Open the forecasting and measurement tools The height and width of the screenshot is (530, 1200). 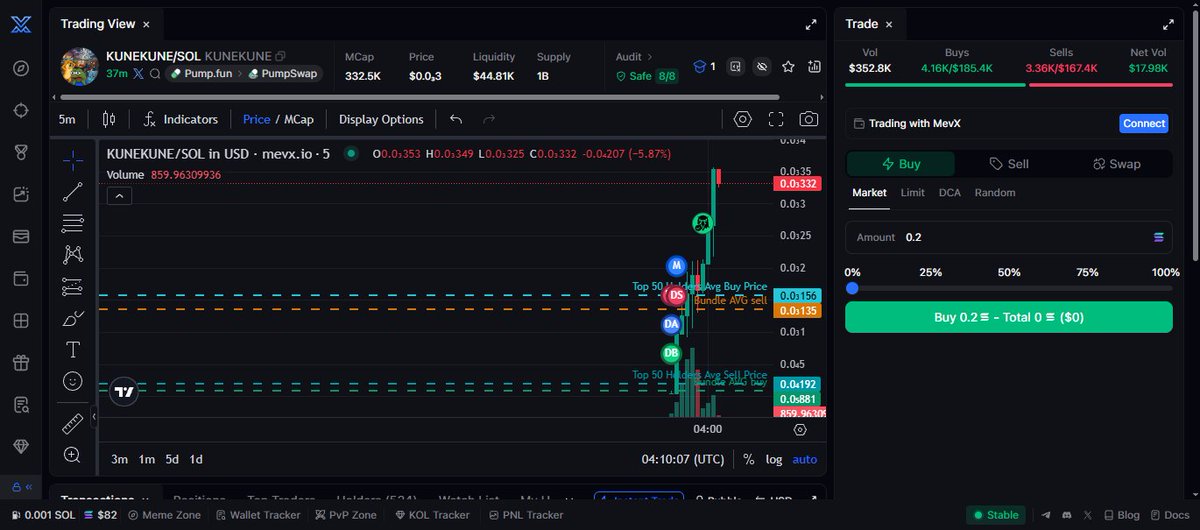(x=73, y=286)
